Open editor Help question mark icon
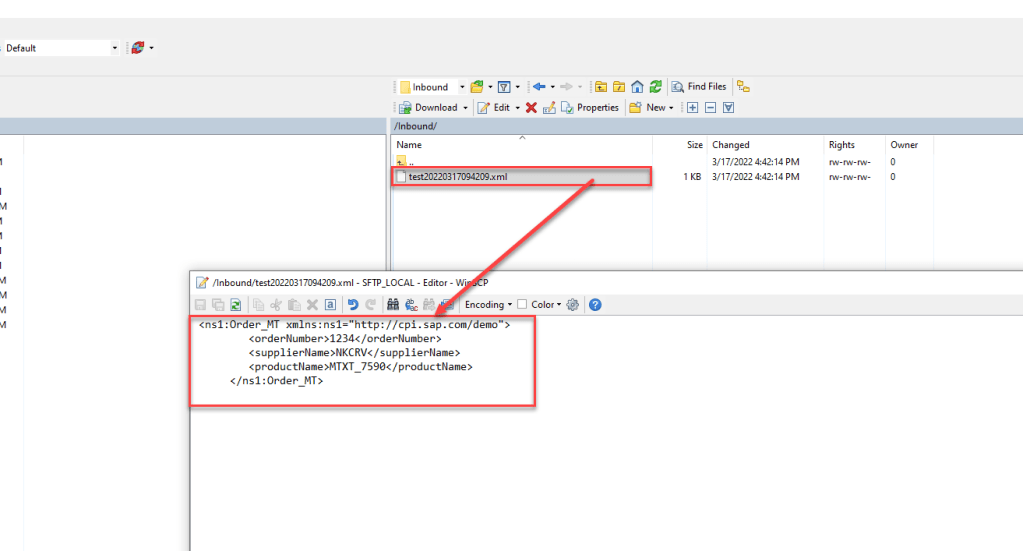 coord(595,305)
